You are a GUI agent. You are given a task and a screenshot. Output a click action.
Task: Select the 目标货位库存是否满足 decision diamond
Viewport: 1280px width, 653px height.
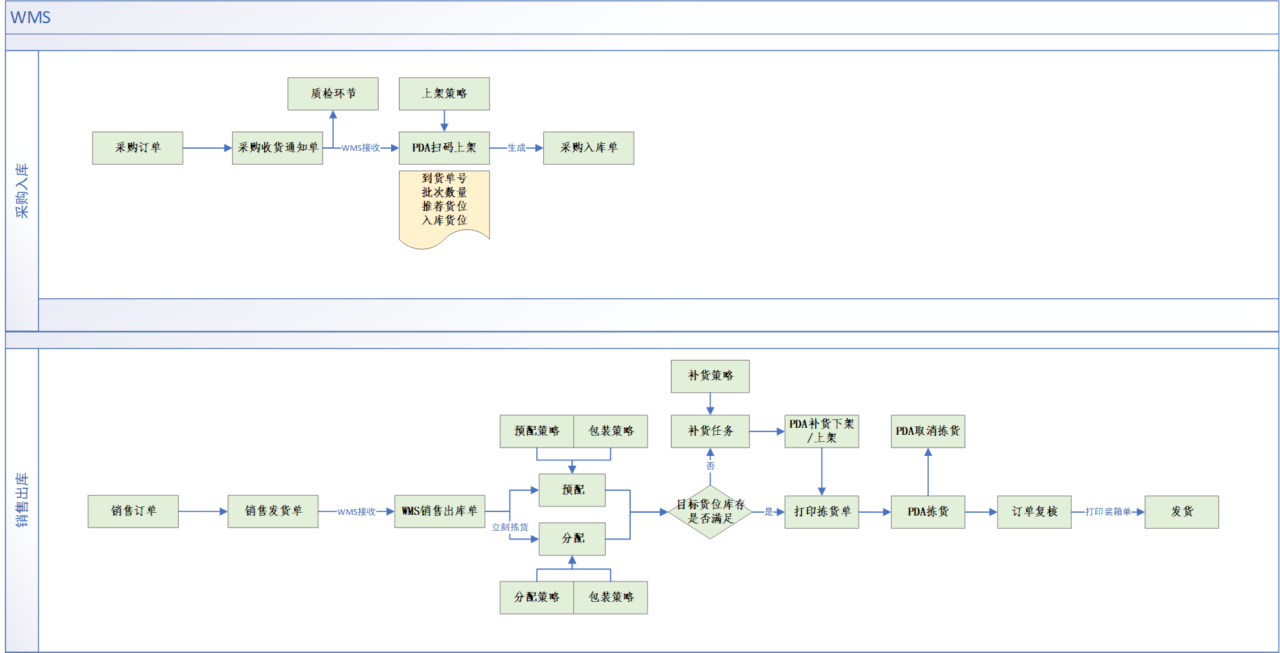pos(710,511)
